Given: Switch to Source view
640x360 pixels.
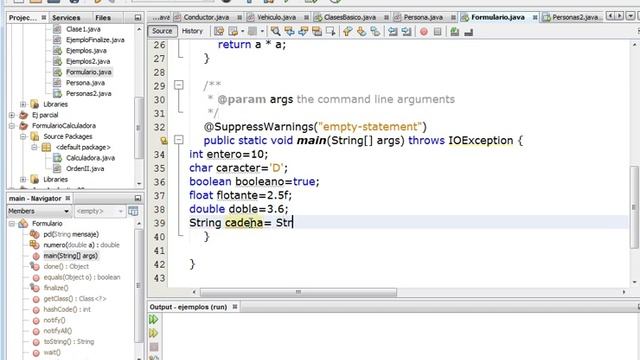Looking at the screenshot, I should (x=162, y=31).
